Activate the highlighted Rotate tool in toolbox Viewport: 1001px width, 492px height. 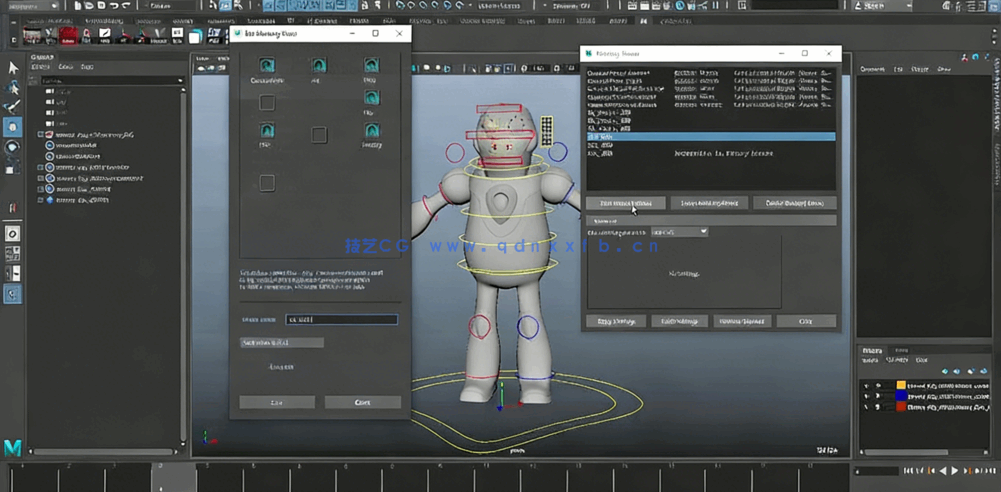pyautogui.click(x=13, y=127)
